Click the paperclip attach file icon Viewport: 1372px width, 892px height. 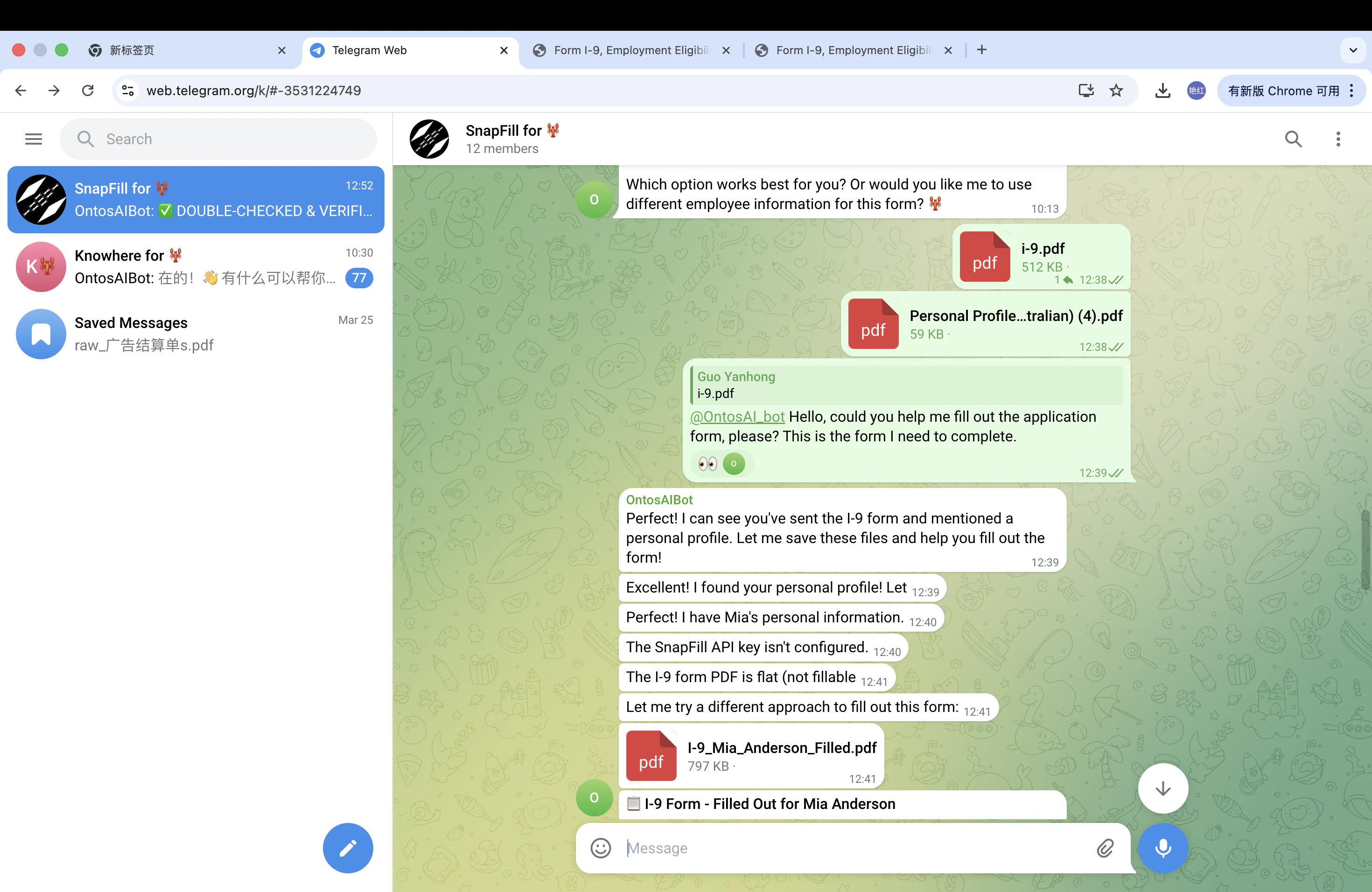coord(1105,848)
